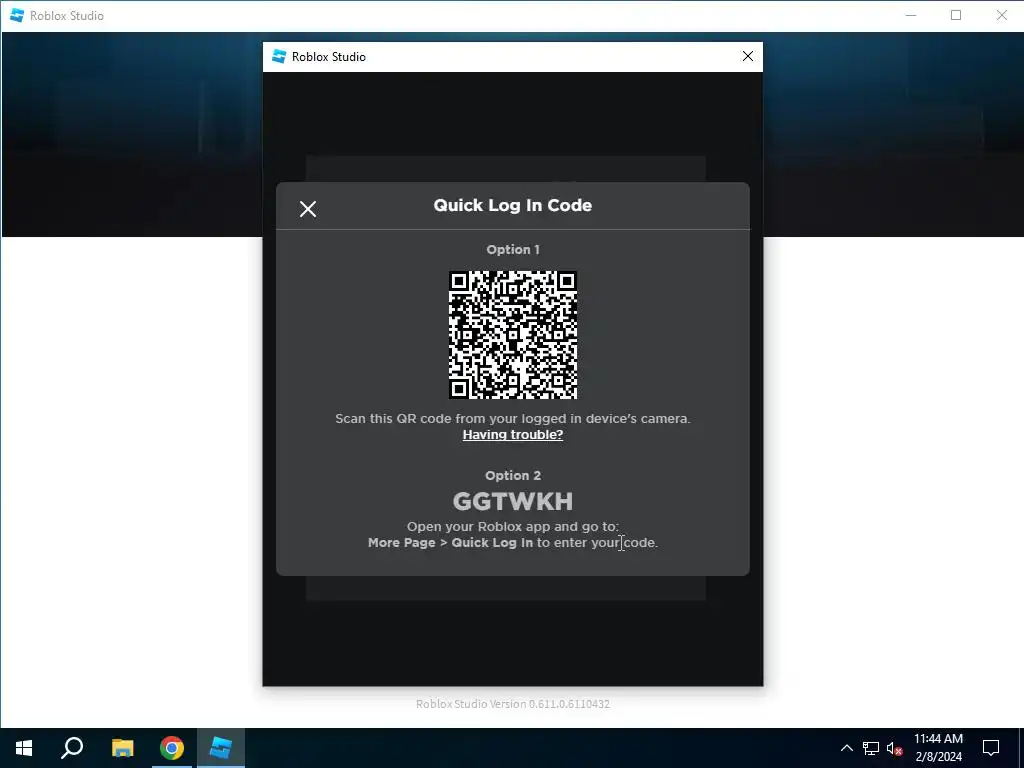Screen dimensions: 1024x768
Task: Open Windows taskbar search
Action: click(72, 748)
